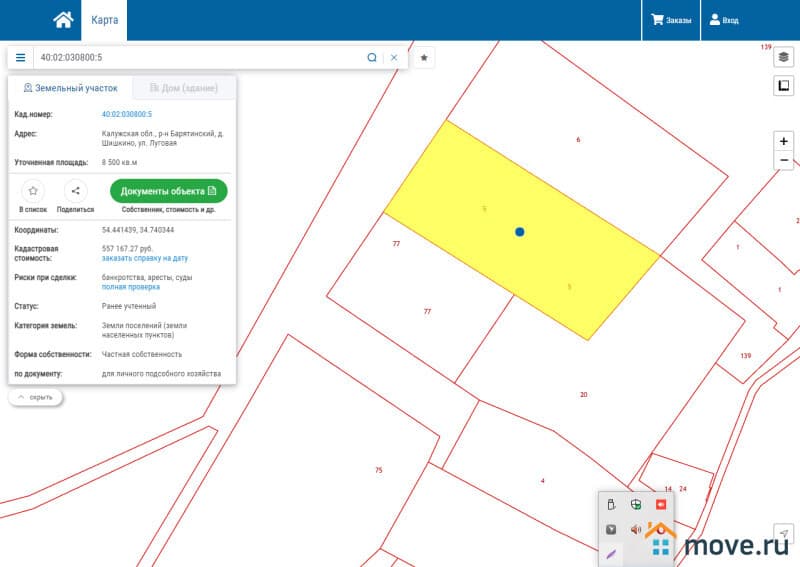The width and height of the screenshot is (800, 567).
Task: Follow the заказать справку на дату link
Action: click(x=144, y=258)
